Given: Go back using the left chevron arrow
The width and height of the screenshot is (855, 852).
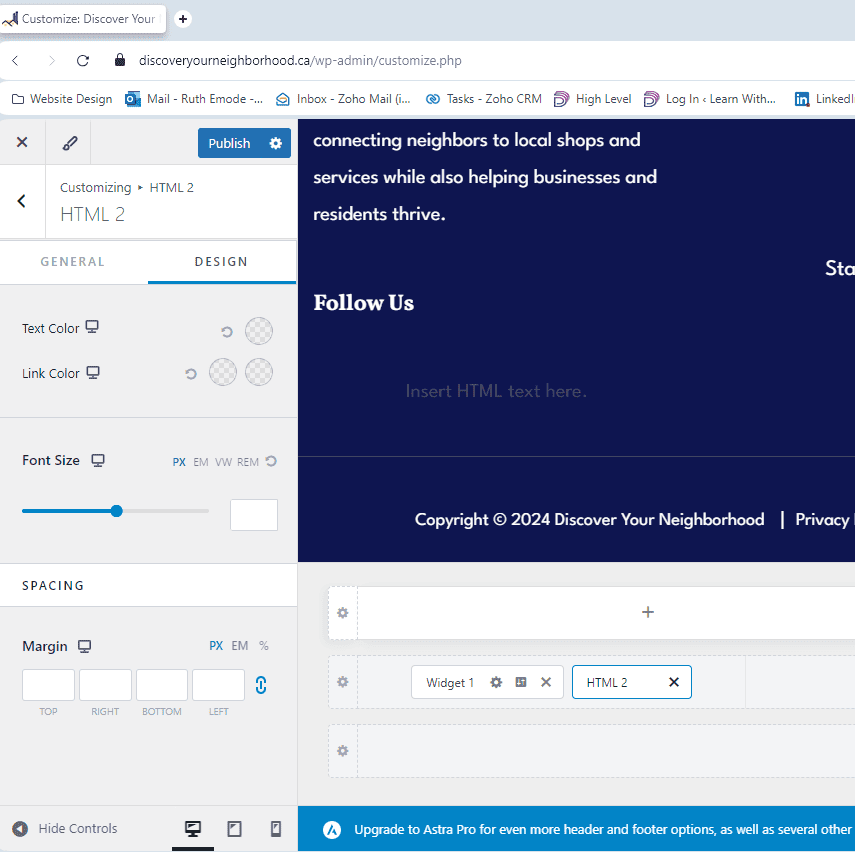Looking at the screenshot, I should (22, 201).
